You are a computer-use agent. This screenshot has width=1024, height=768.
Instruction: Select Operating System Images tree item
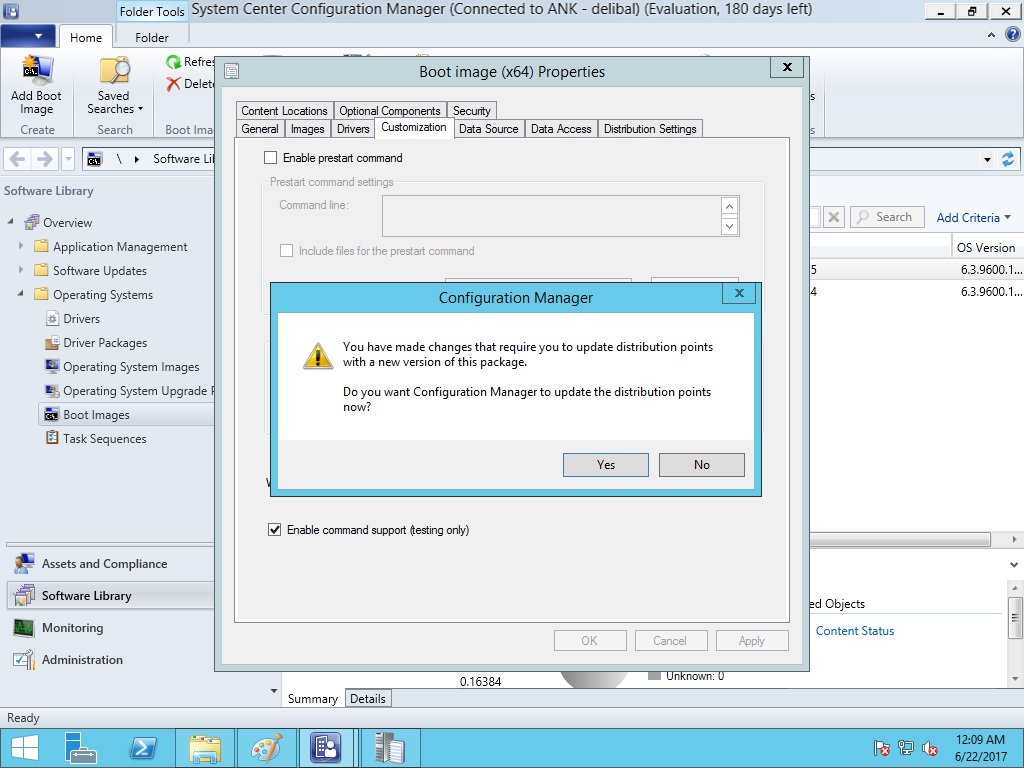point(131,367)
